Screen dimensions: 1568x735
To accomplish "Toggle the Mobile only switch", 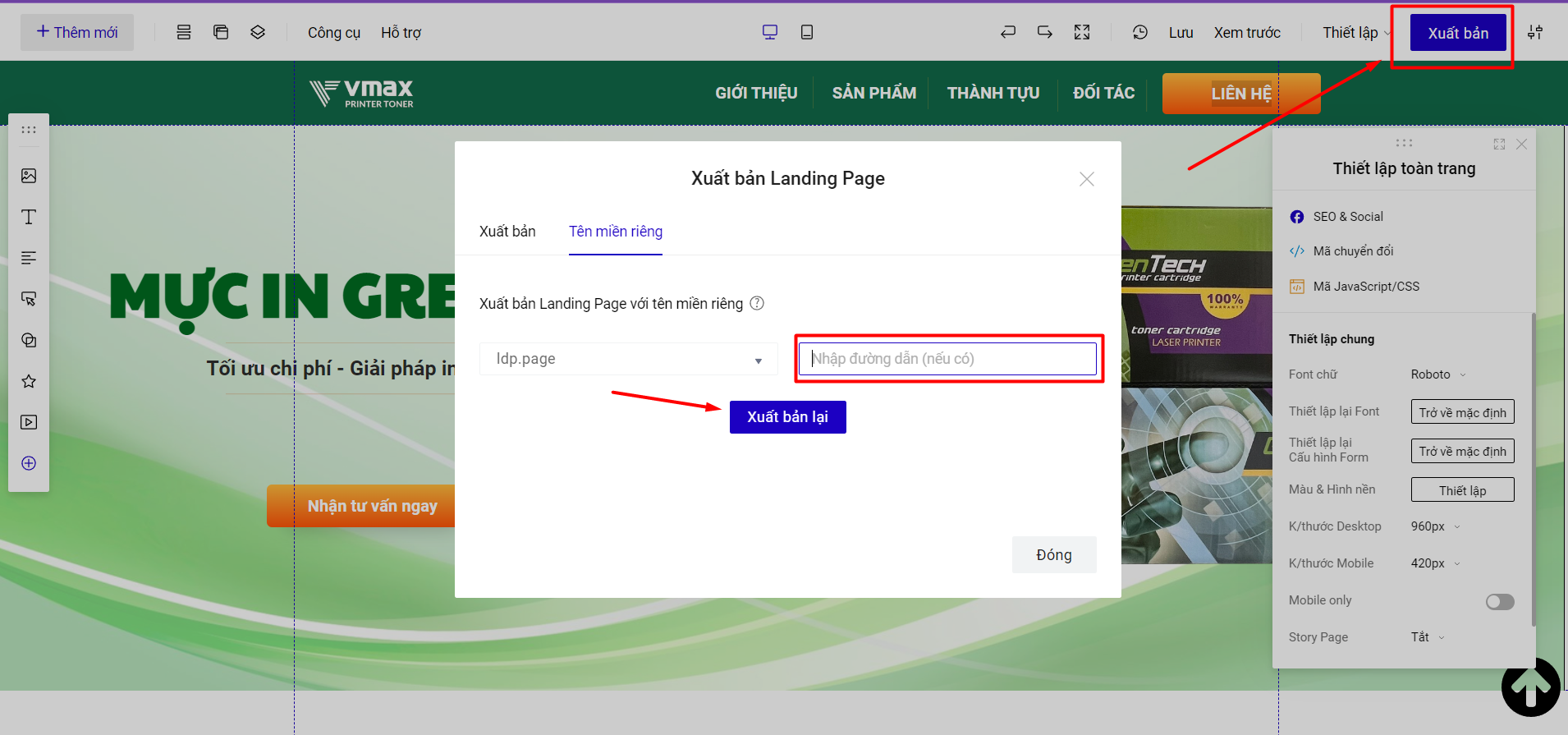I will (x=1499, y=602).
